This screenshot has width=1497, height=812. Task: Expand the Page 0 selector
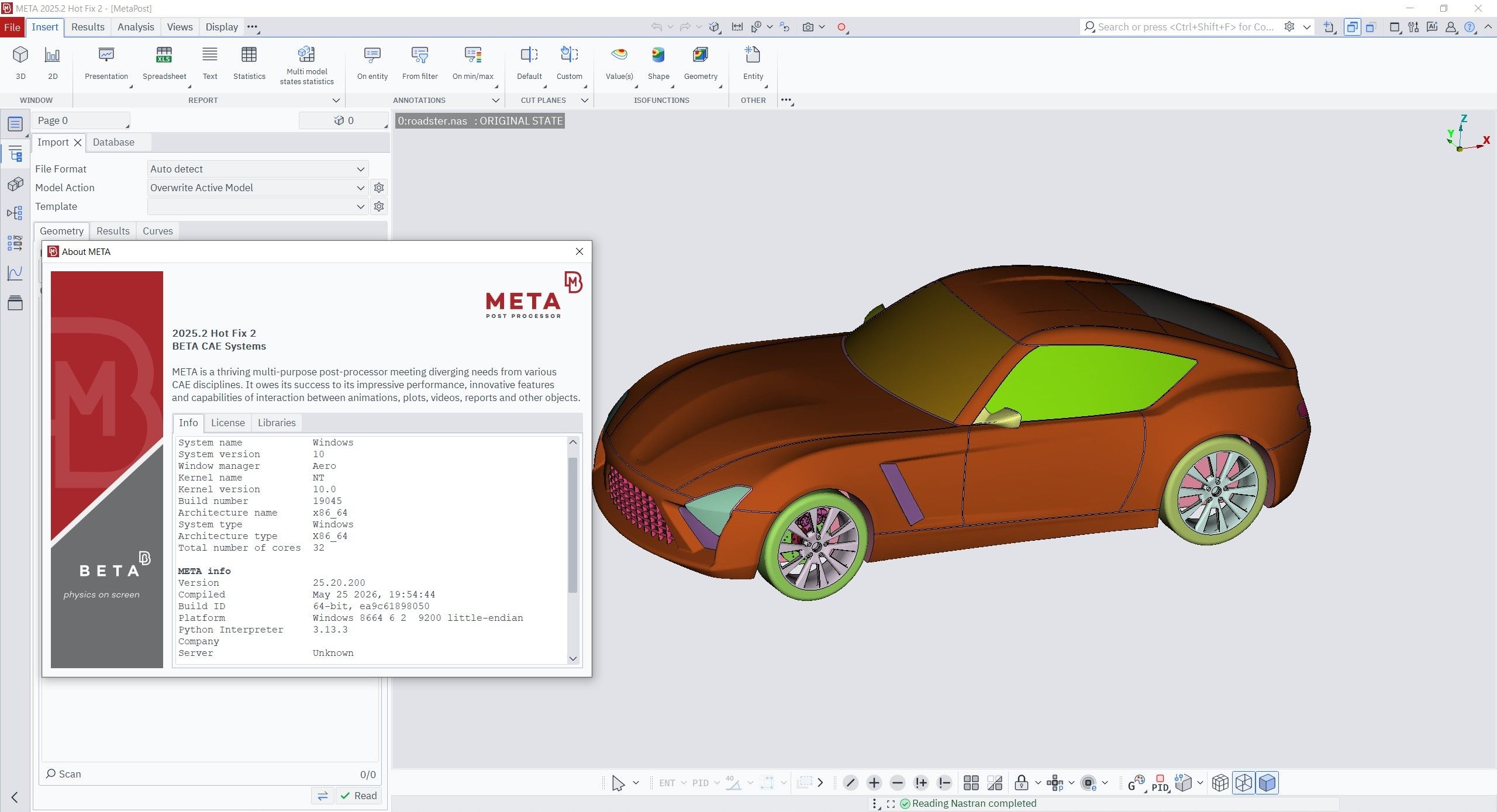click(x=81, y=120)
